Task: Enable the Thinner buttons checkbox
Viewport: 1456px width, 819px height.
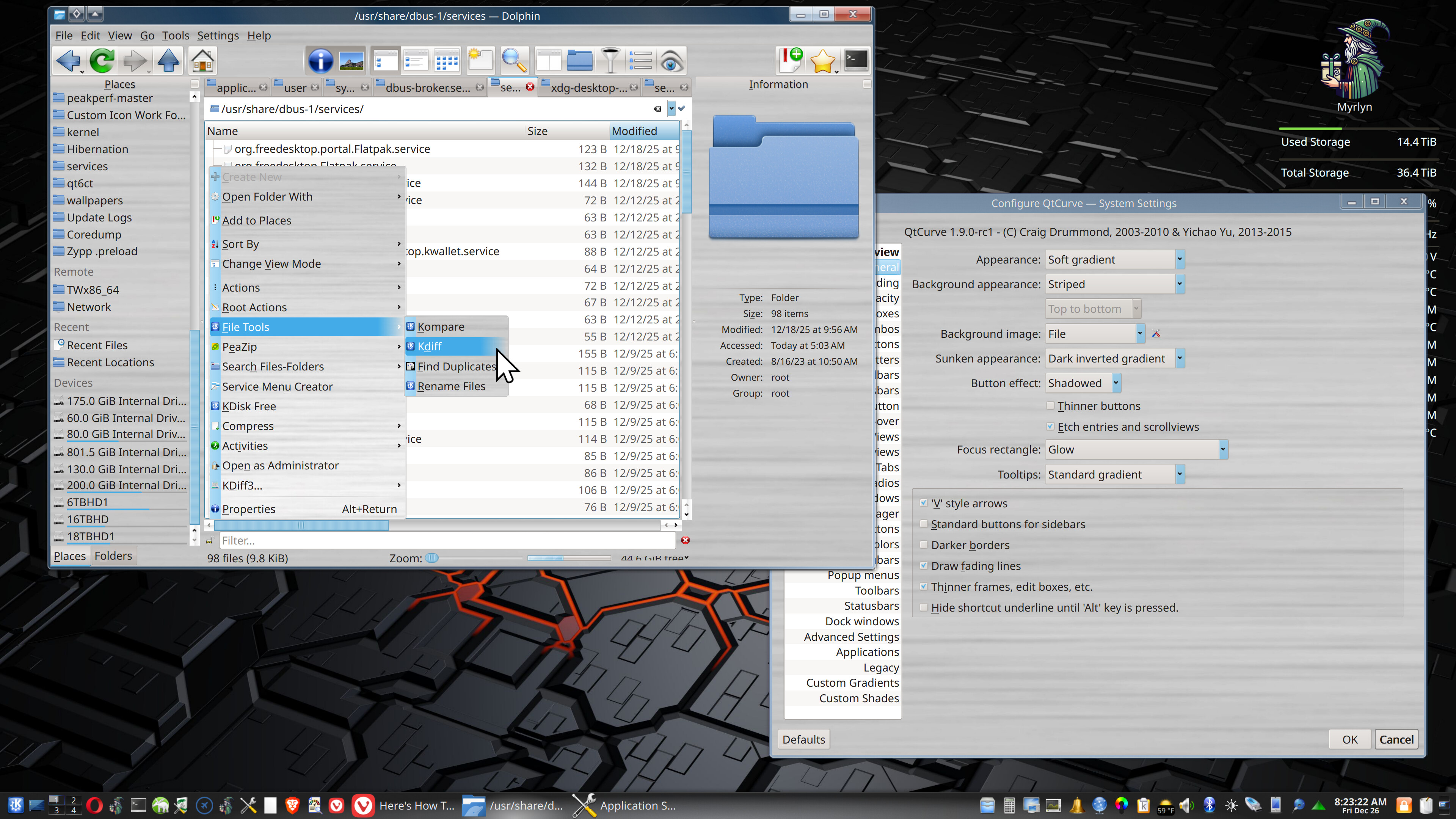Action: (x=1050, y=406)
